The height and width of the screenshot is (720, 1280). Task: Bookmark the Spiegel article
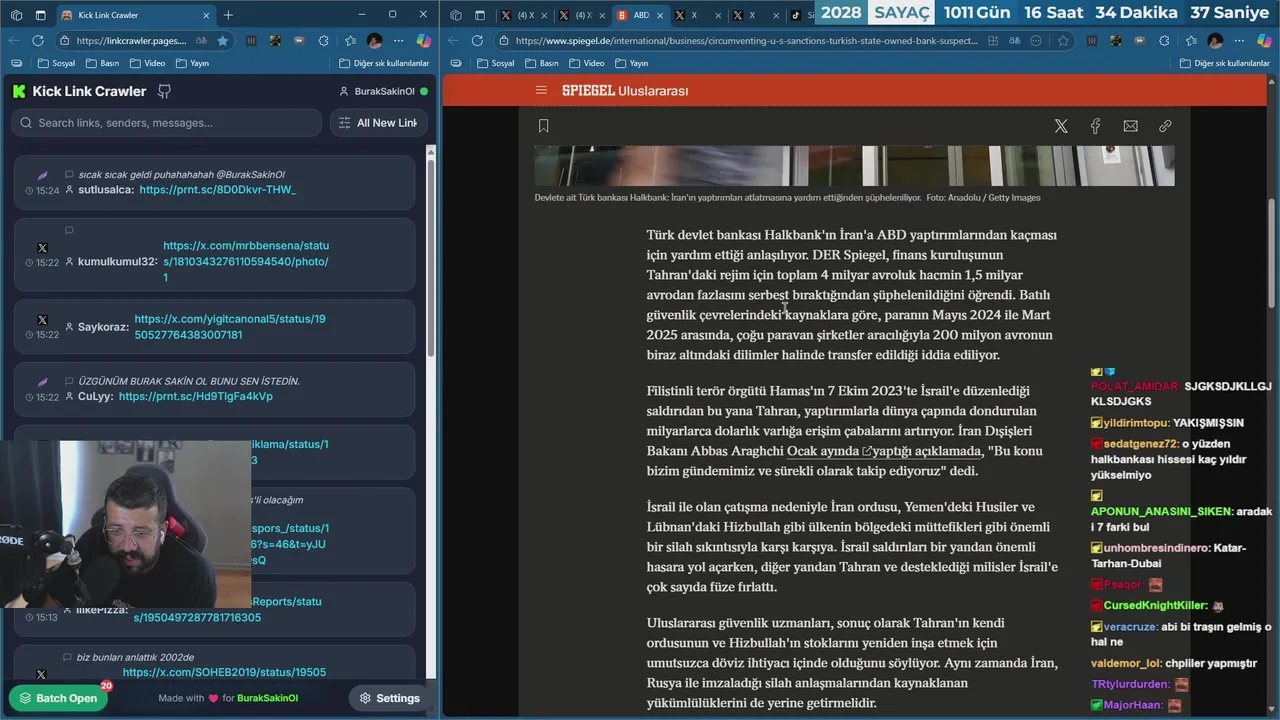[x=544, y=126]
